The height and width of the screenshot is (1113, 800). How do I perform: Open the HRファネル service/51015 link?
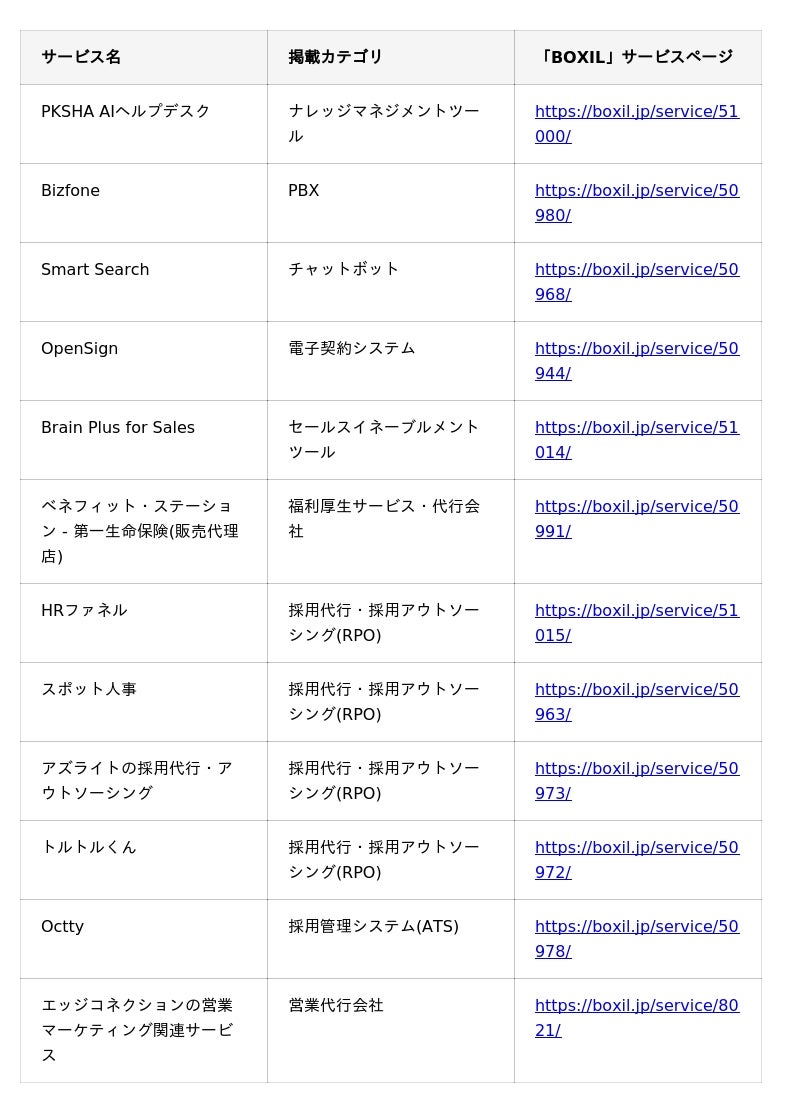[637, 623]
